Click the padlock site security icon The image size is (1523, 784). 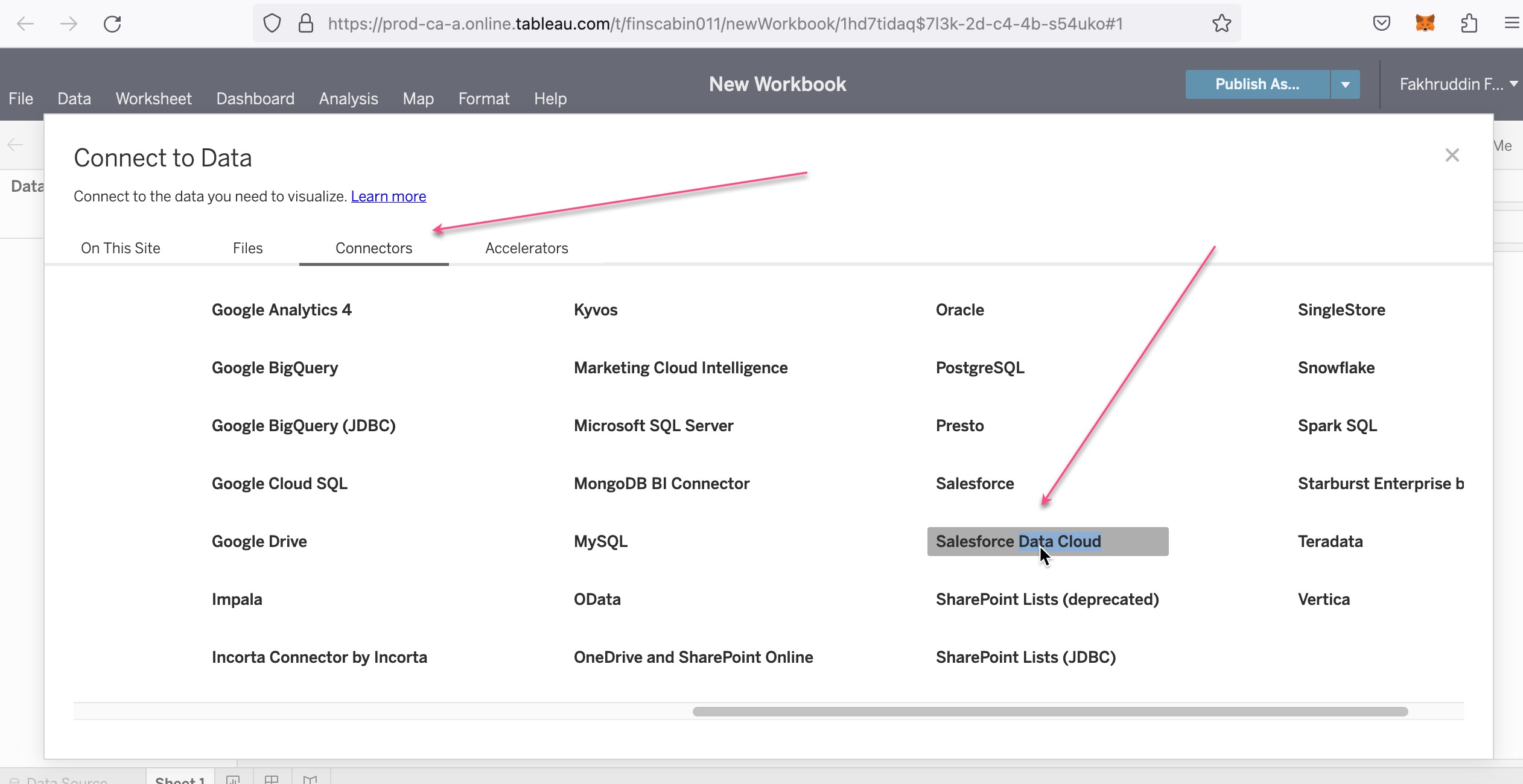pos(306,24)
